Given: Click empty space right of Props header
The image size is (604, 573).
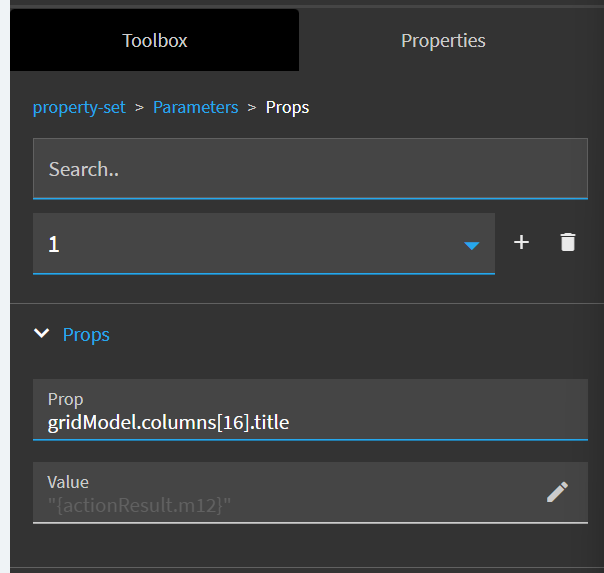Looking at the screenshot, I should tap(350, 335).
